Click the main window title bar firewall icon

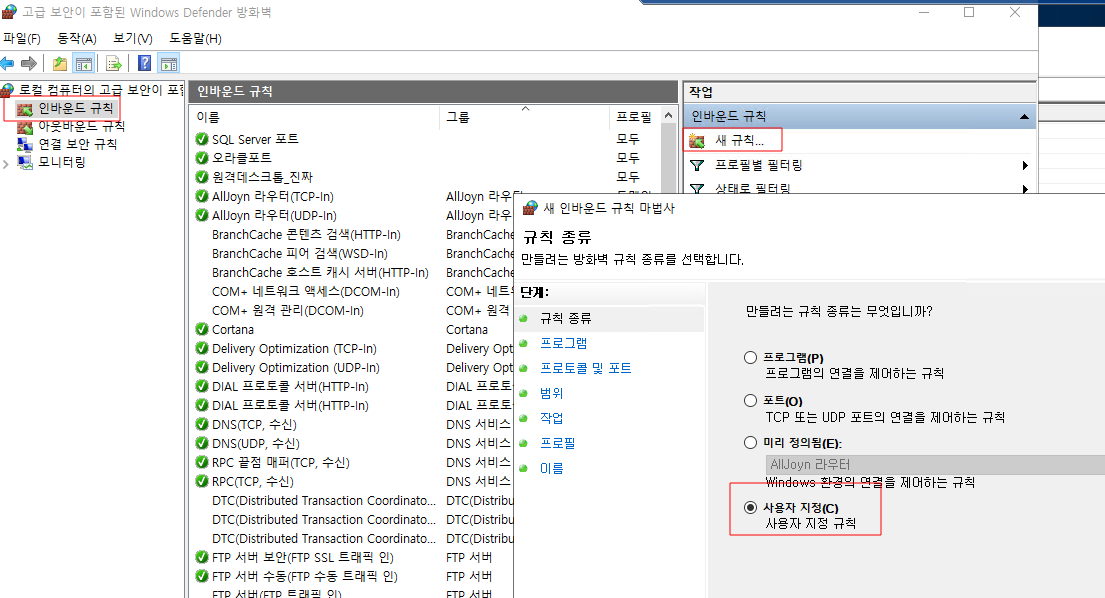click(x=9, y=12)
